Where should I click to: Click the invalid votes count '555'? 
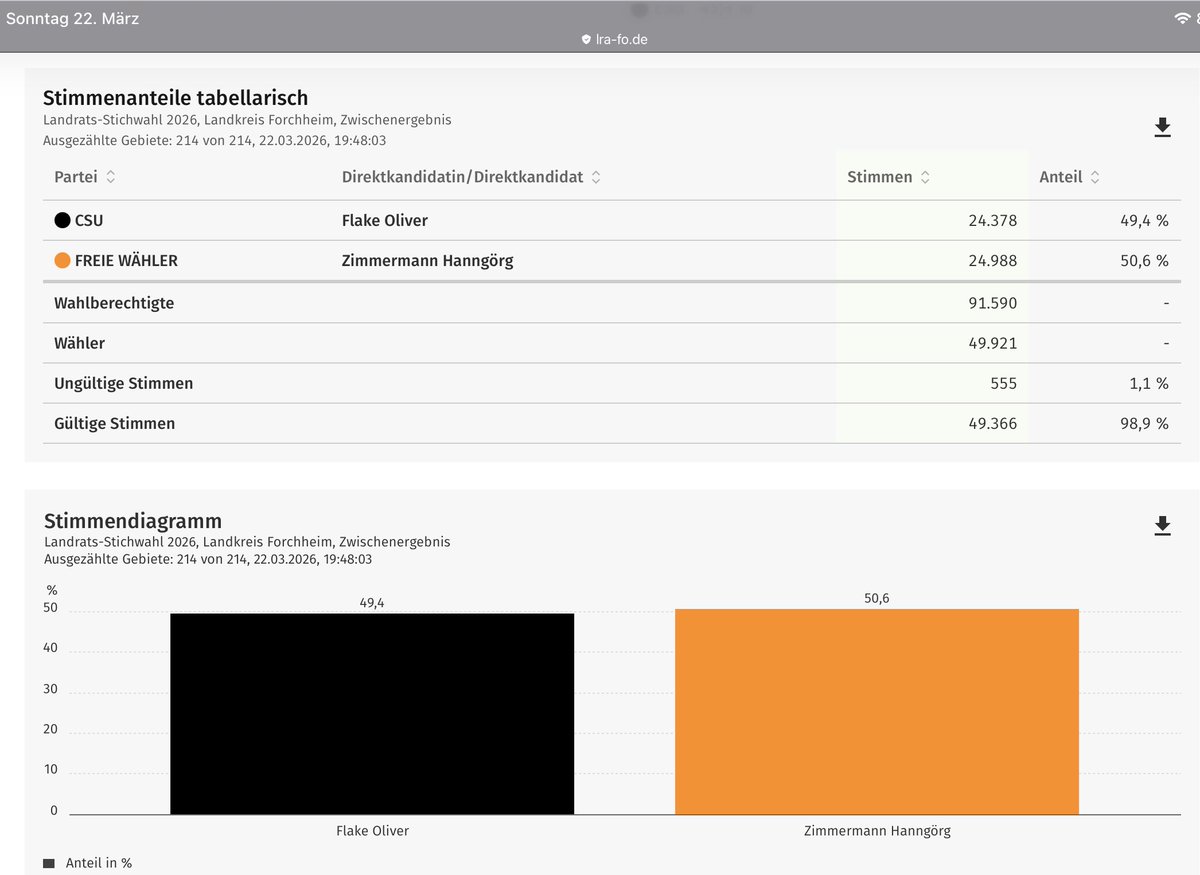(x=1004, y=383)
